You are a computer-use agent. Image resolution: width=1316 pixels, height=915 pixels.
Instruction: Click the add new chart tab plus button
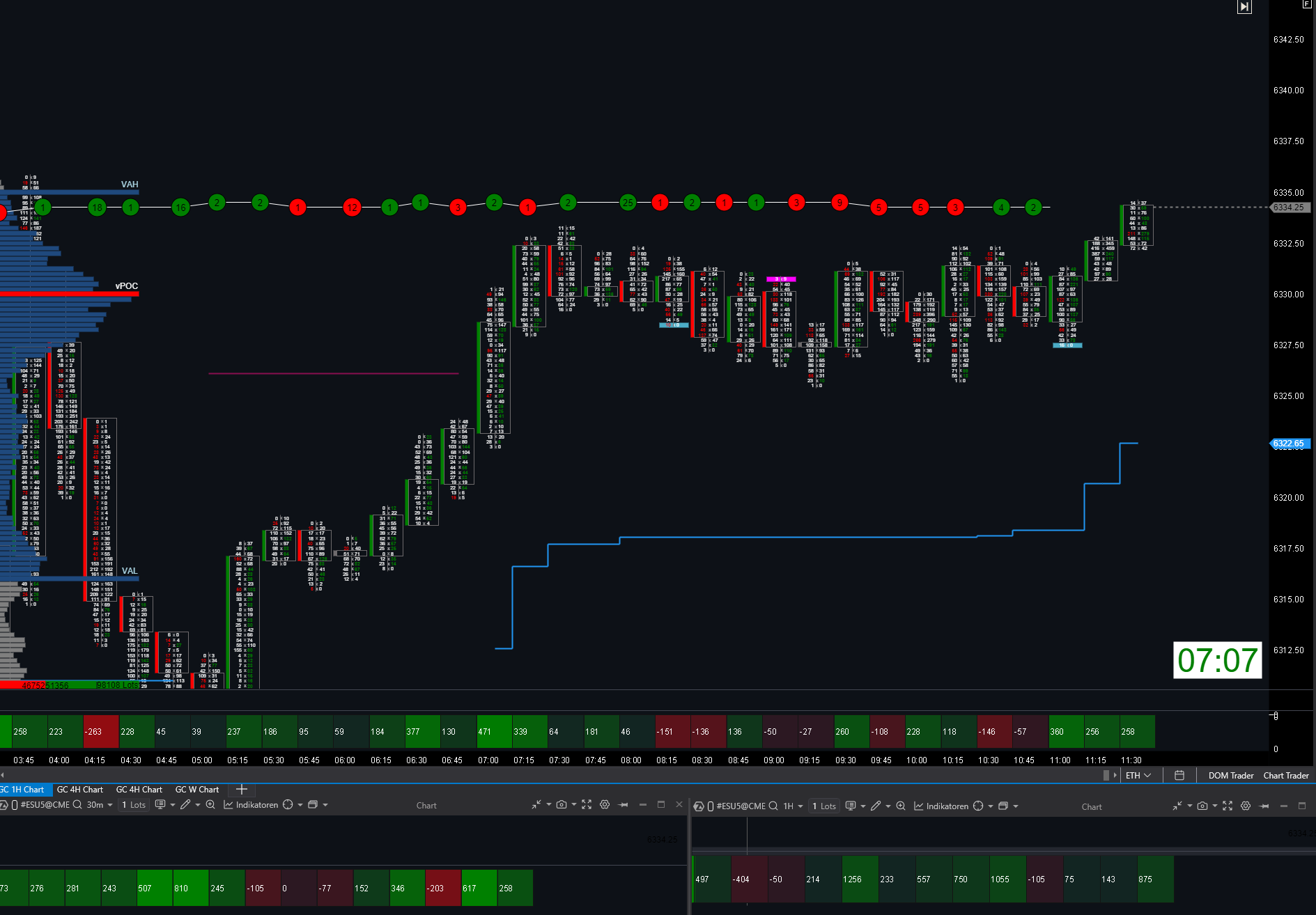tap(242, 789)
